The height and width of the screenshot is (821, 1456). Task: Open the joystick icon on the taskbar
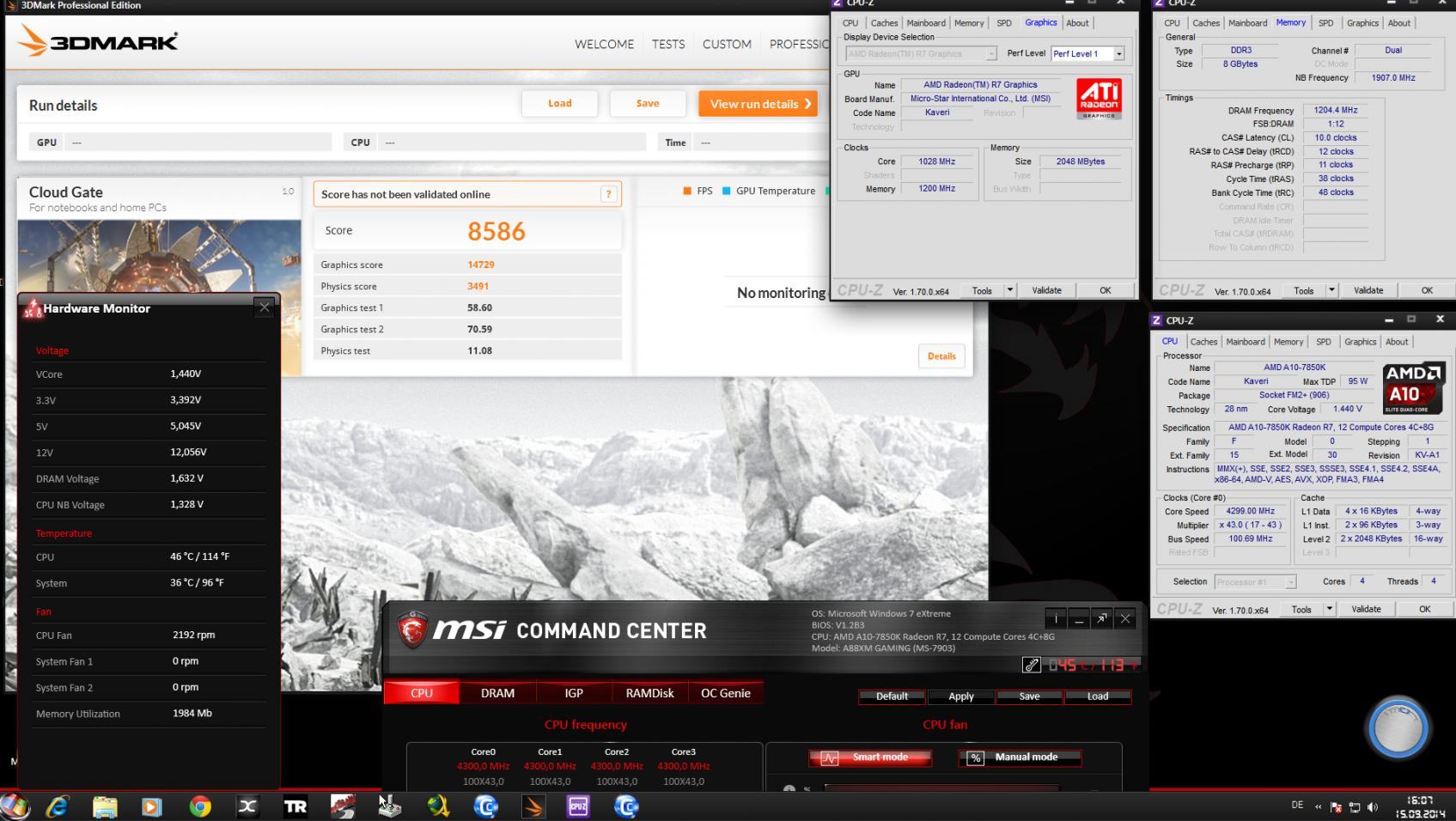click(390, 806)
